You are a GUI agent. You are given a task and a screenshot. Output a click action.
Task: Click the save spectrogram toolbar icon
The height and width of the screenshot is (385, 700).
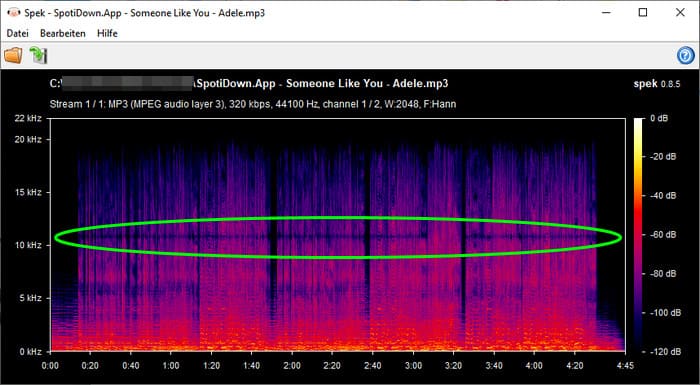[x=38, y=55]
